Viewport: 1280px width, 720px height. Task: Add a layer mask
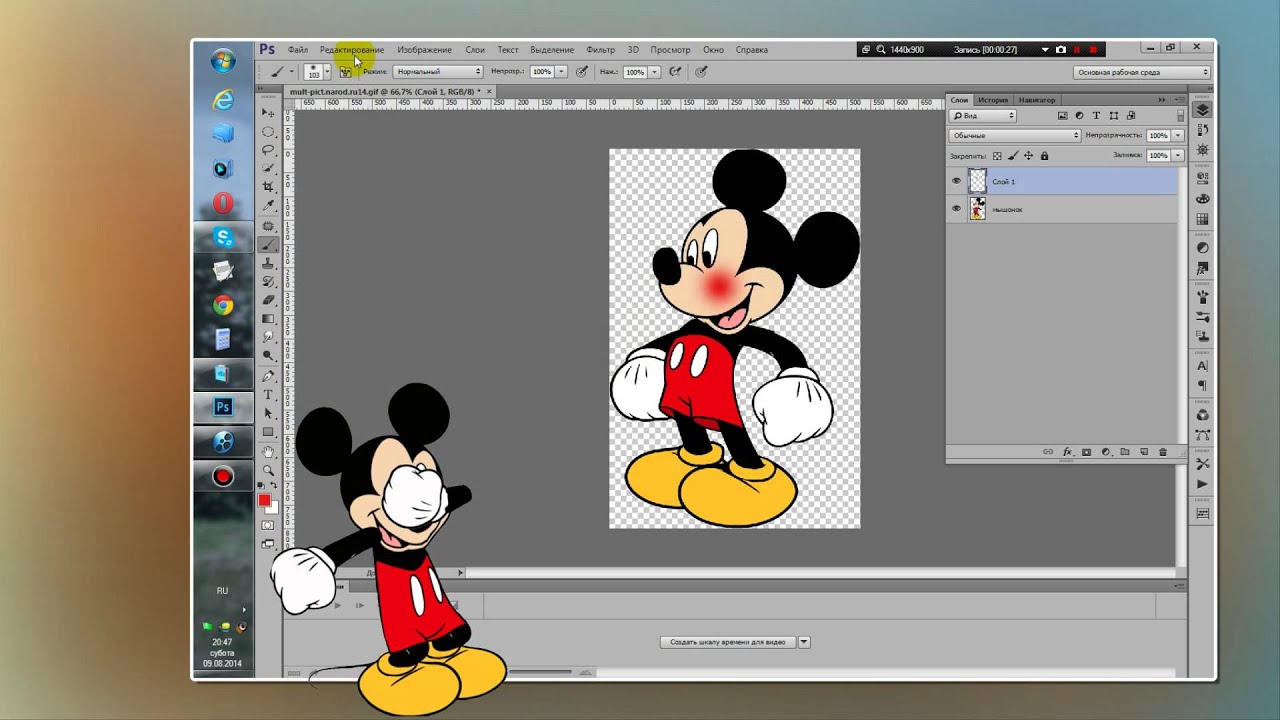click(x=1087, y=452)
